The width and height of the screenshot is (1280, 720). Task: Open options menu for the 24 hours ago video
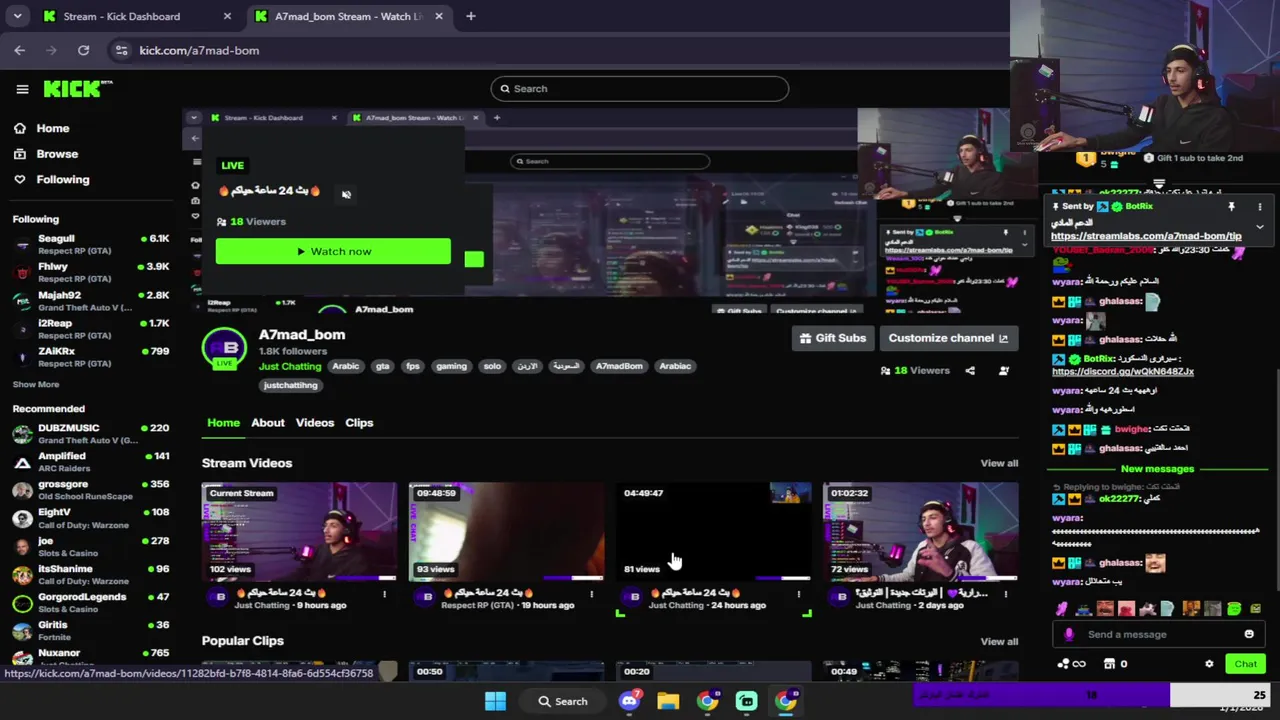pos(798,594)
